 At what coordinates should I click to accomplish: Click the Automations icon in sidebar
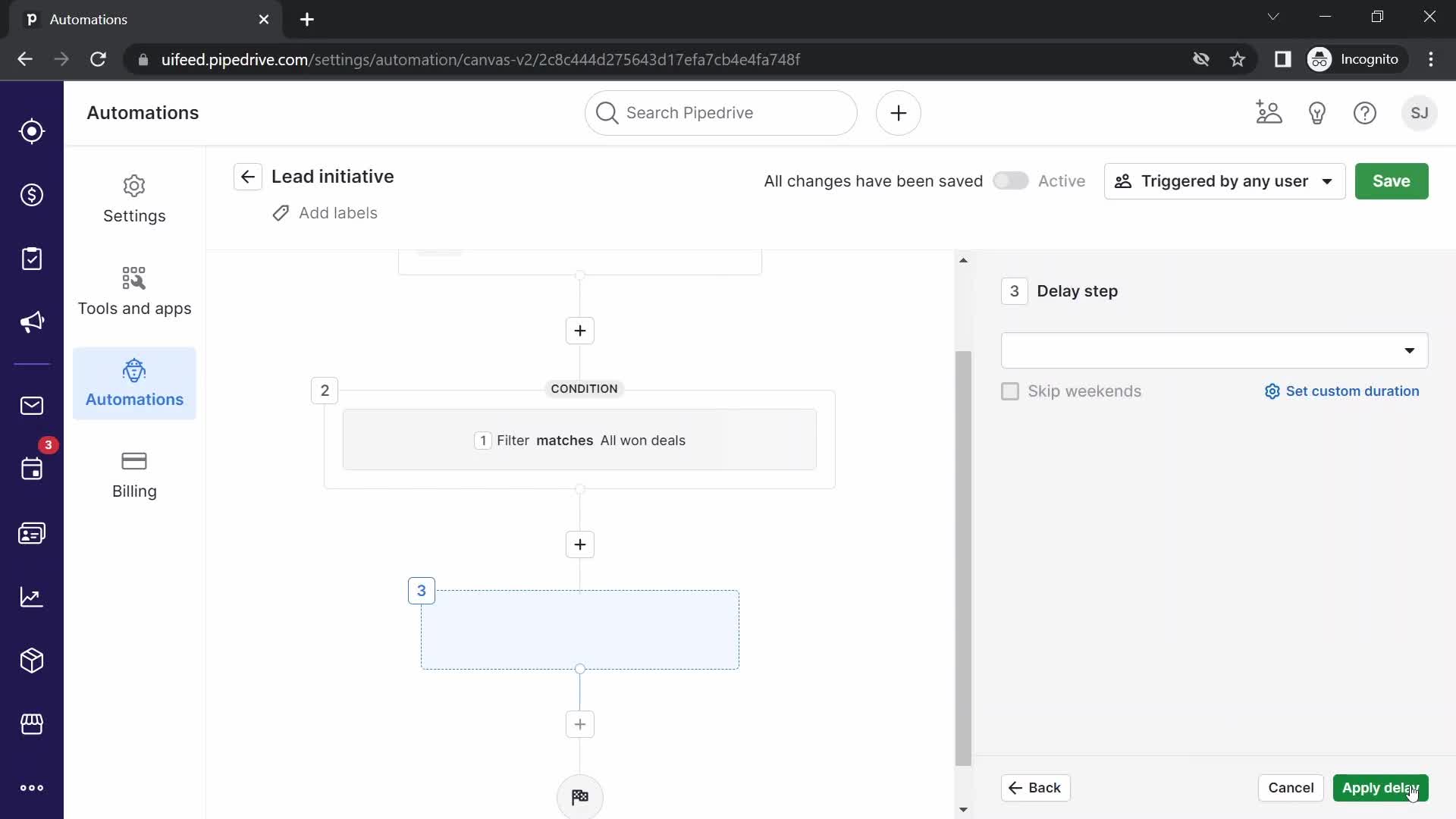click(134, 370)
